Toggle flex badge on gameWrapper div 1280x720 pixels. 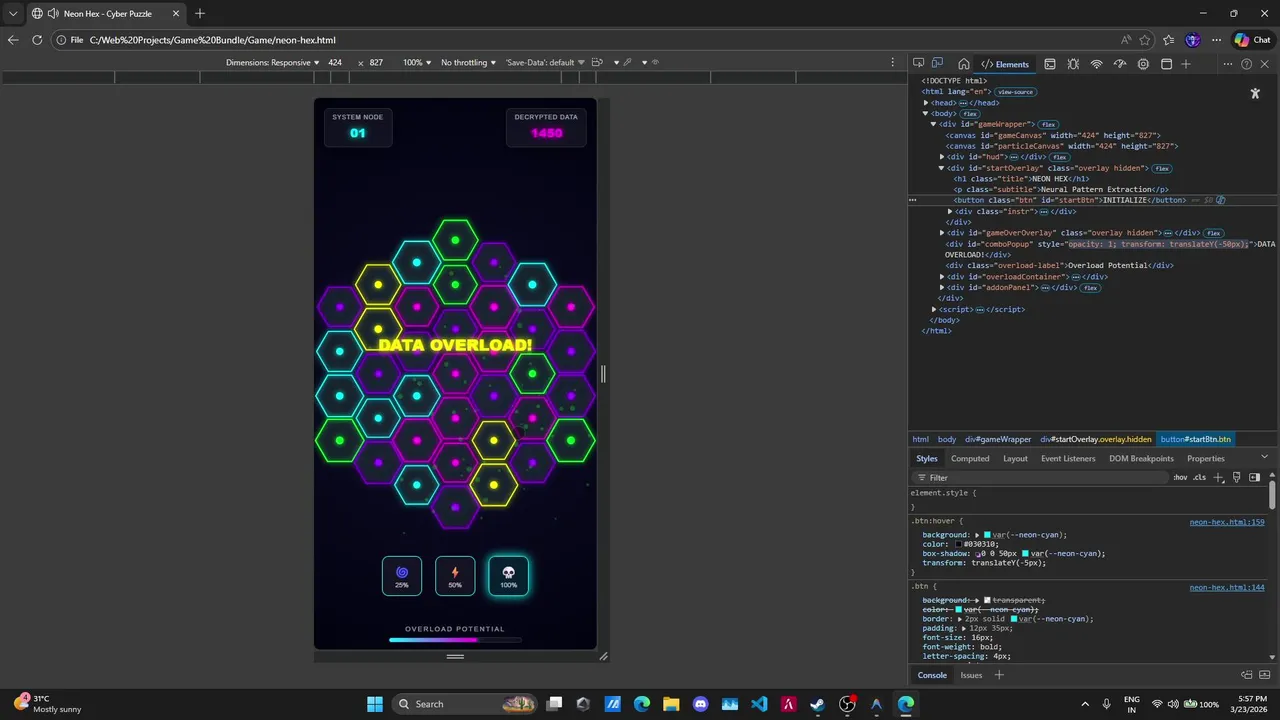[x=1048, y=124]
